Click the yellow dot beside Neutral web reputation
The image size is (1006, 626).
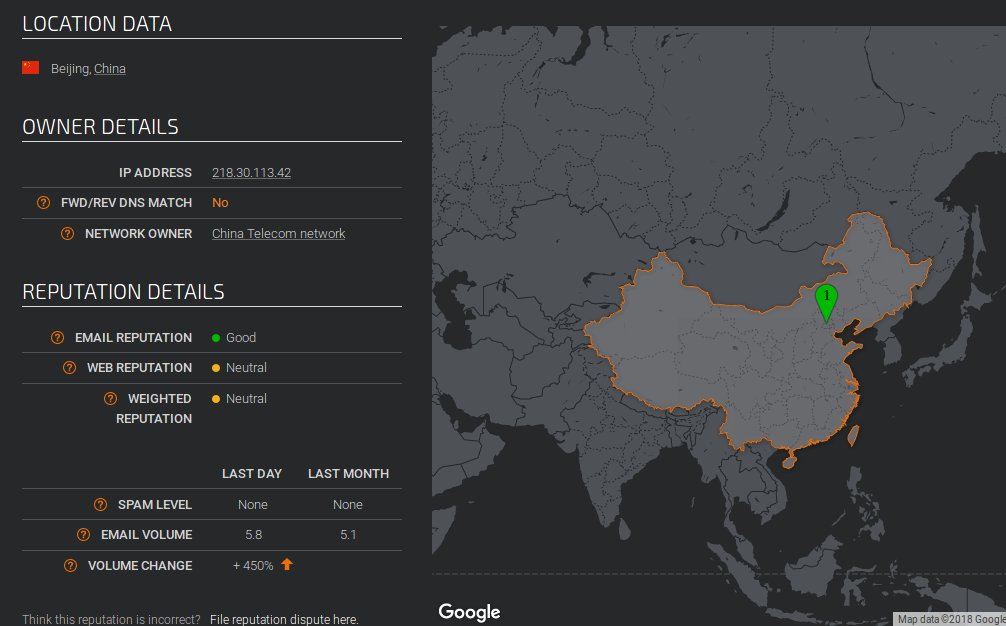coord(214,367)
